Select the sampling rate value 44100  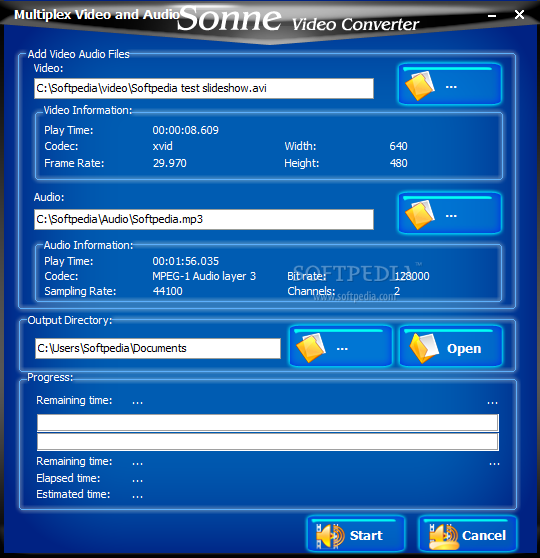point(167,291)
